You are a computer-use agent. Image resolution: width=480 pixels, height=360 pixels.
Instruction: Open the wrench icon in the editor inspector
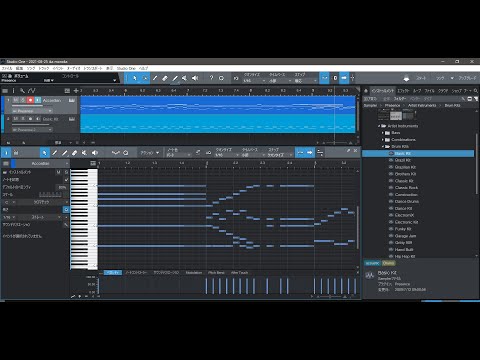[66, 225]
